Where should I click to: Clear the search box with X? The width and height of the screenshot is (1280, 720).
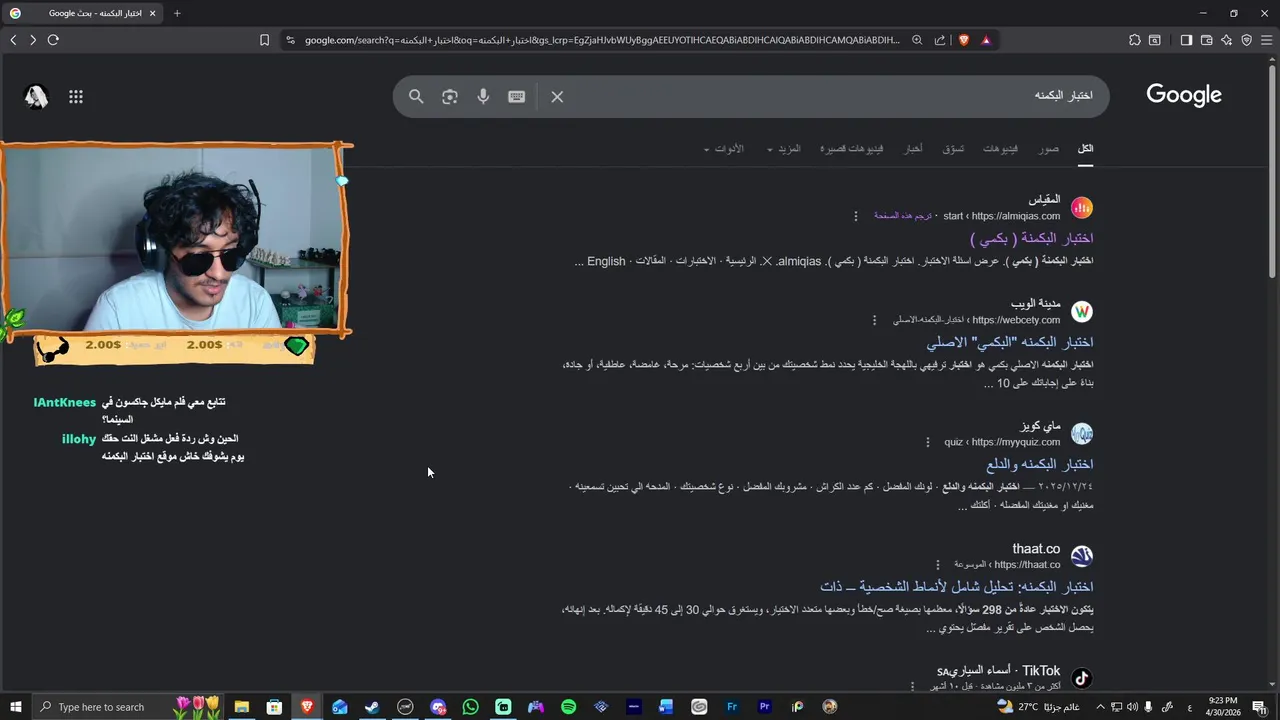coord(557,97)
